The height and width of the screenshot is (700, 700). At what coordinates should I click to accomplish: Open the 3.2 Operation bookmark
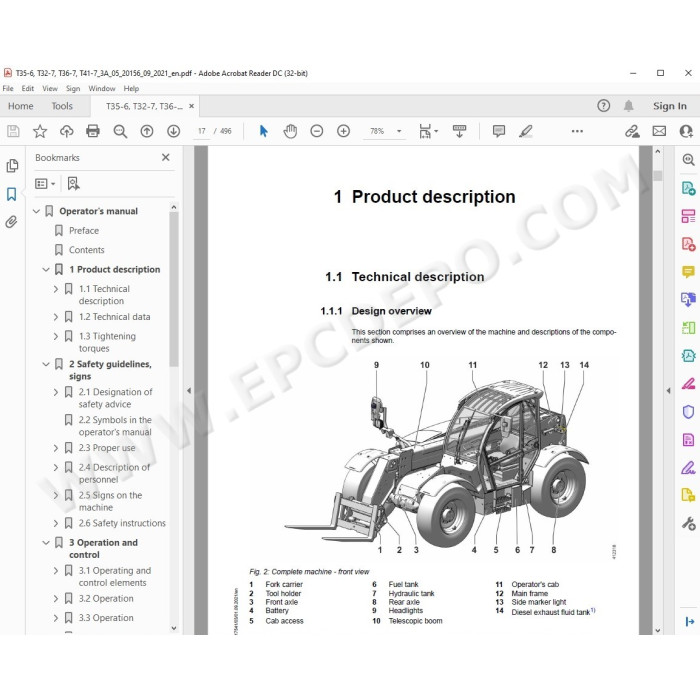point(106,599)
